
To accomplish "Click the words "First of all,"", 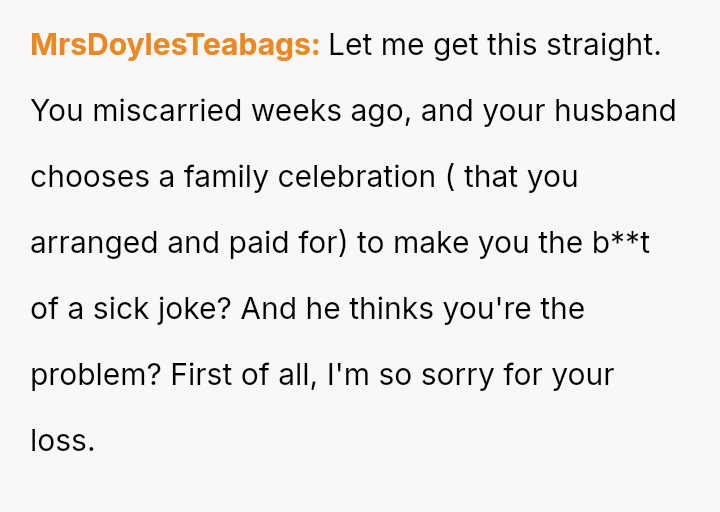I will (x=241, y=375).
